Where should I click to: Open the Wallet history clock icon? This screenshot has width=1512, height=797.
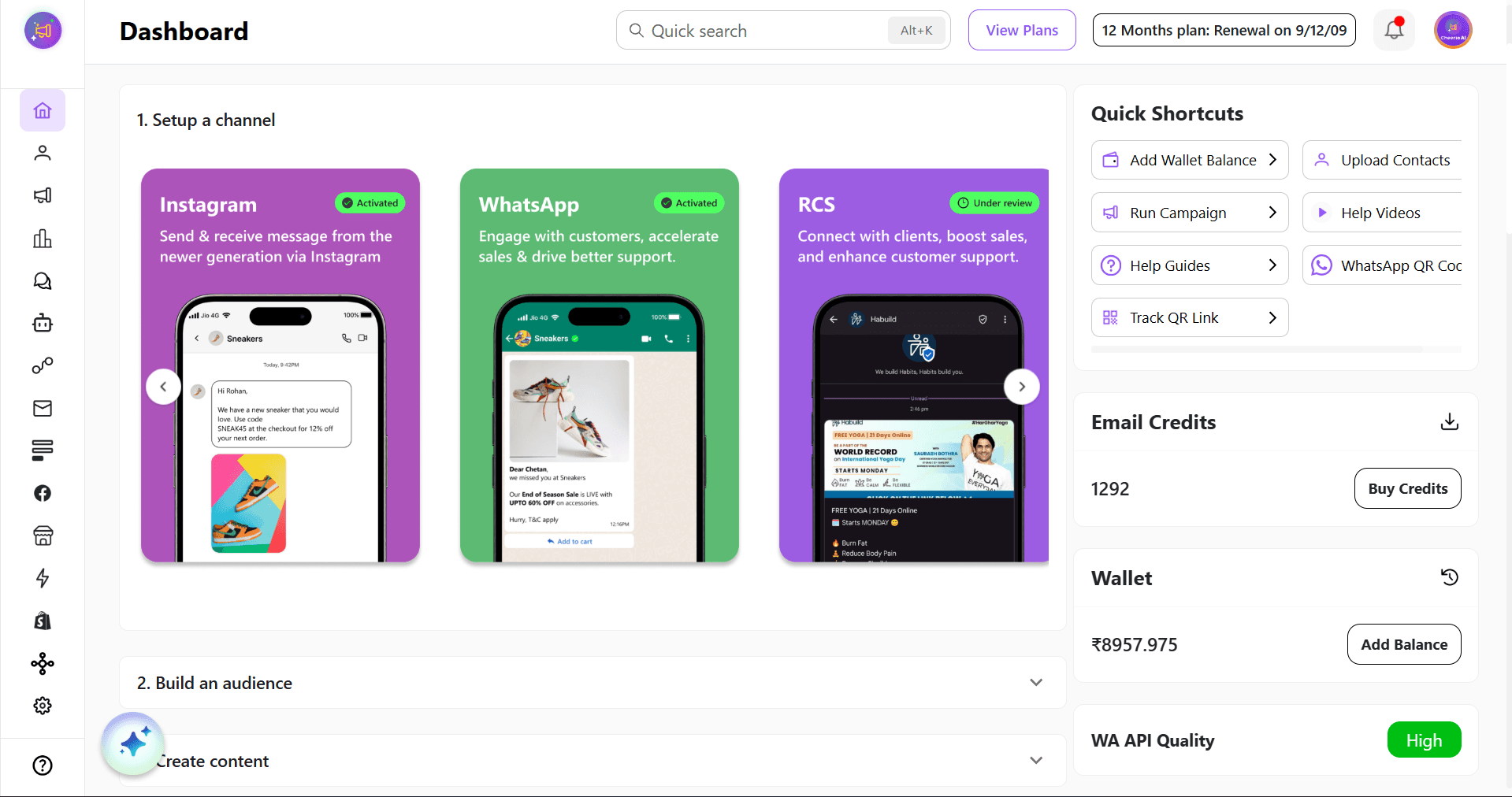coord(1449,577)
